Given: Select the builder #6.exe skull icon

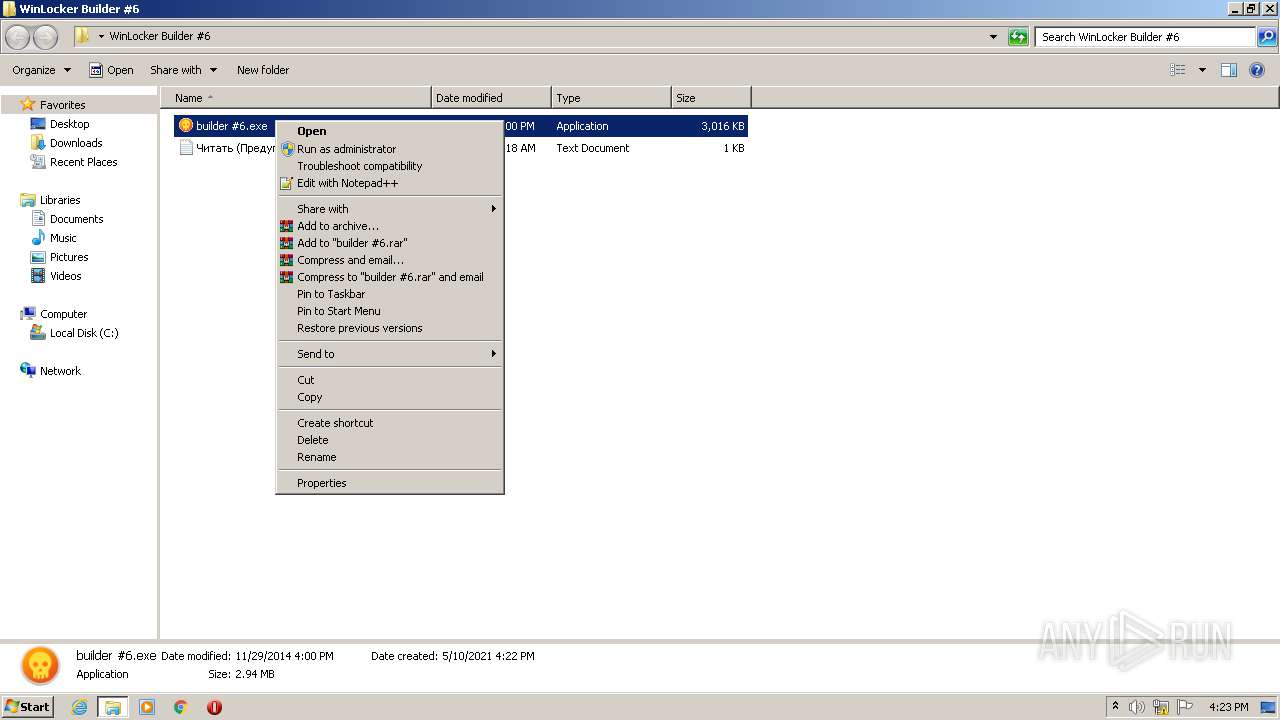Looking at the screenshot, I should coord(185,126).
